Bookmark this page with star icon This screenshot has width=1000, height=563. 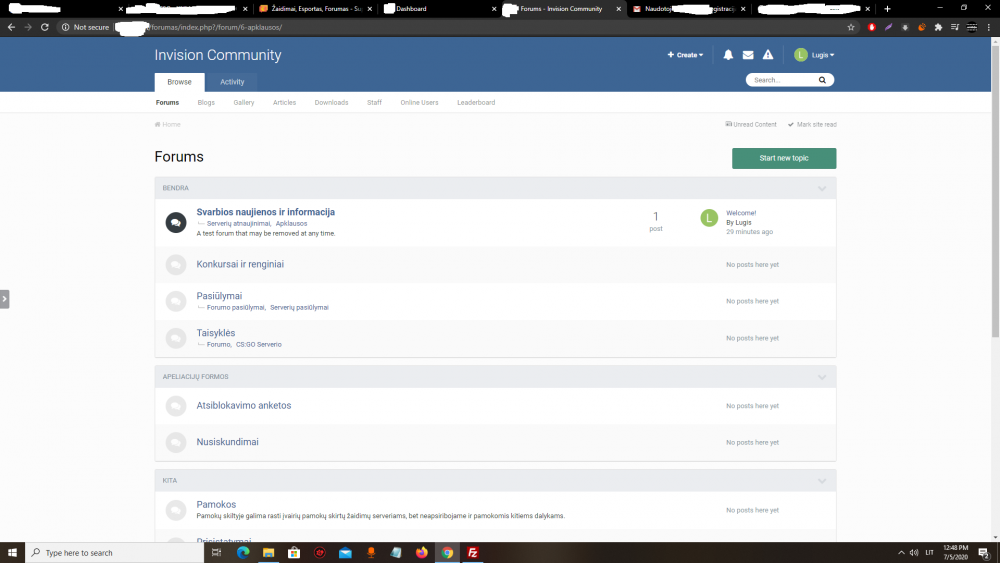(851, 27)
